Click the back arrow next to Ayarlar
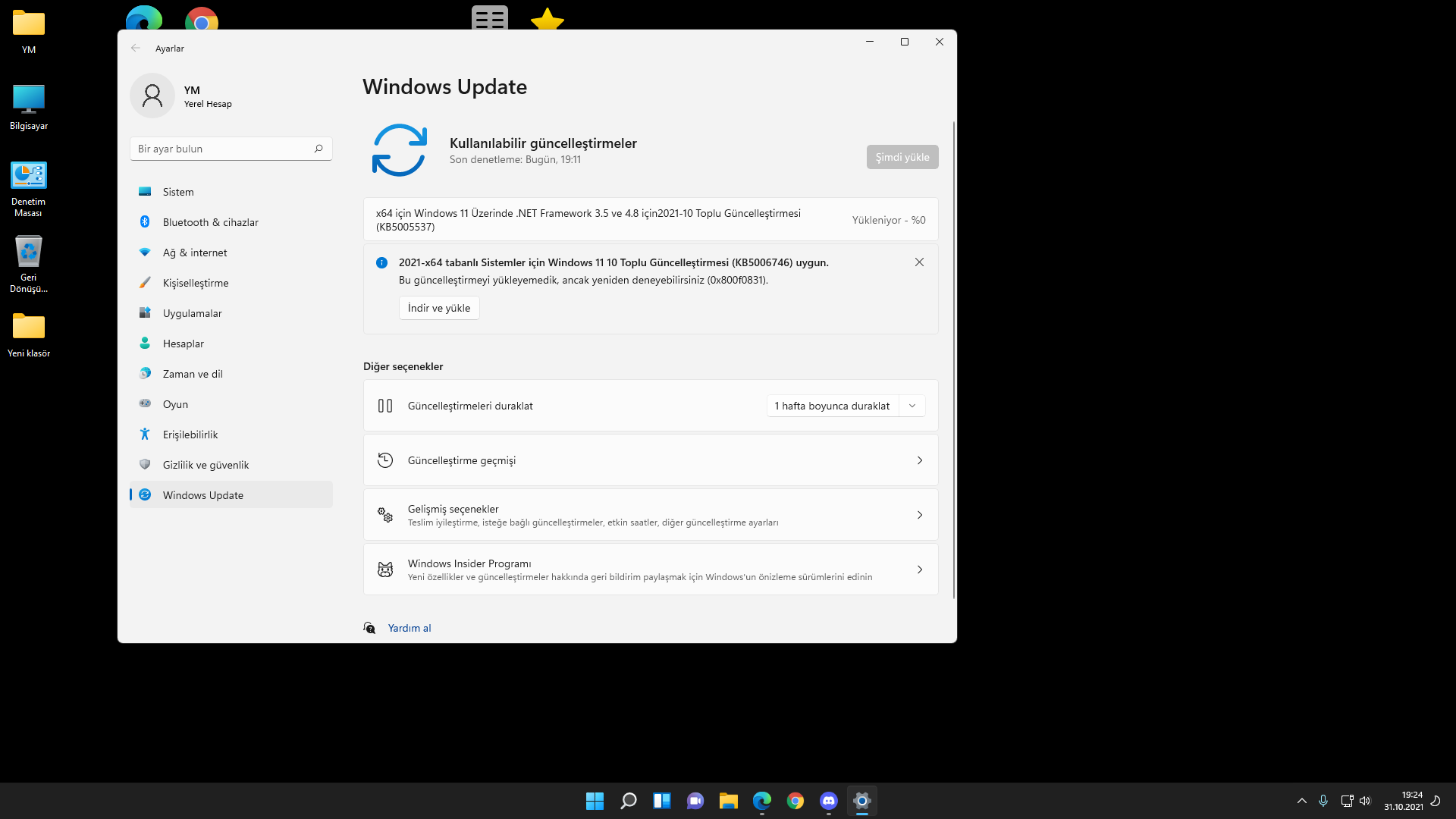 [136, 48]
